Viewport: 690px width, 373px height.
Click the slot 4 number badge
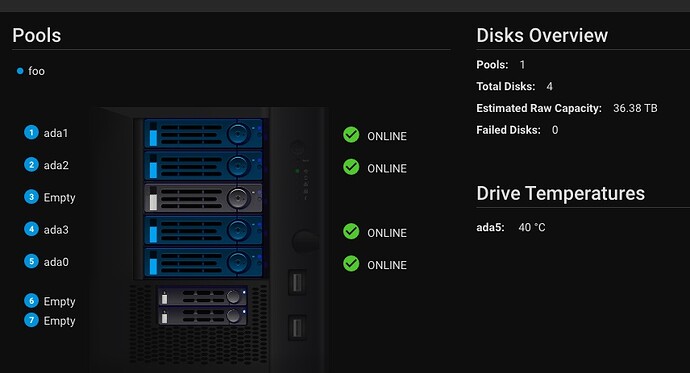click(x=31, y=229)
